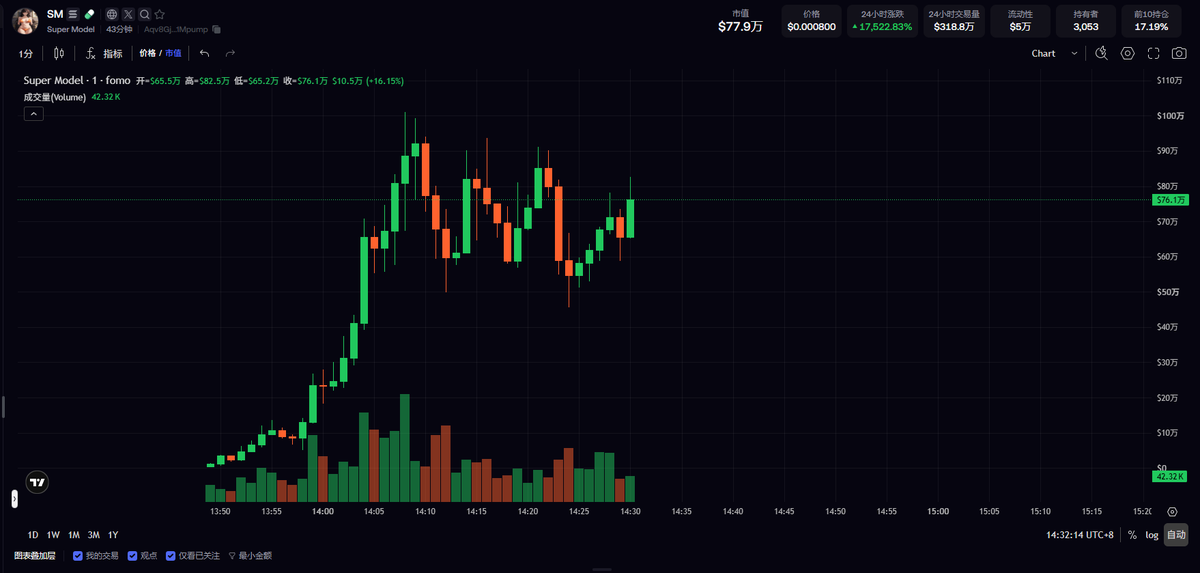Click the 流动性 $5万 card
Screen dimensions: 1200x573
tap(1020, 21)
